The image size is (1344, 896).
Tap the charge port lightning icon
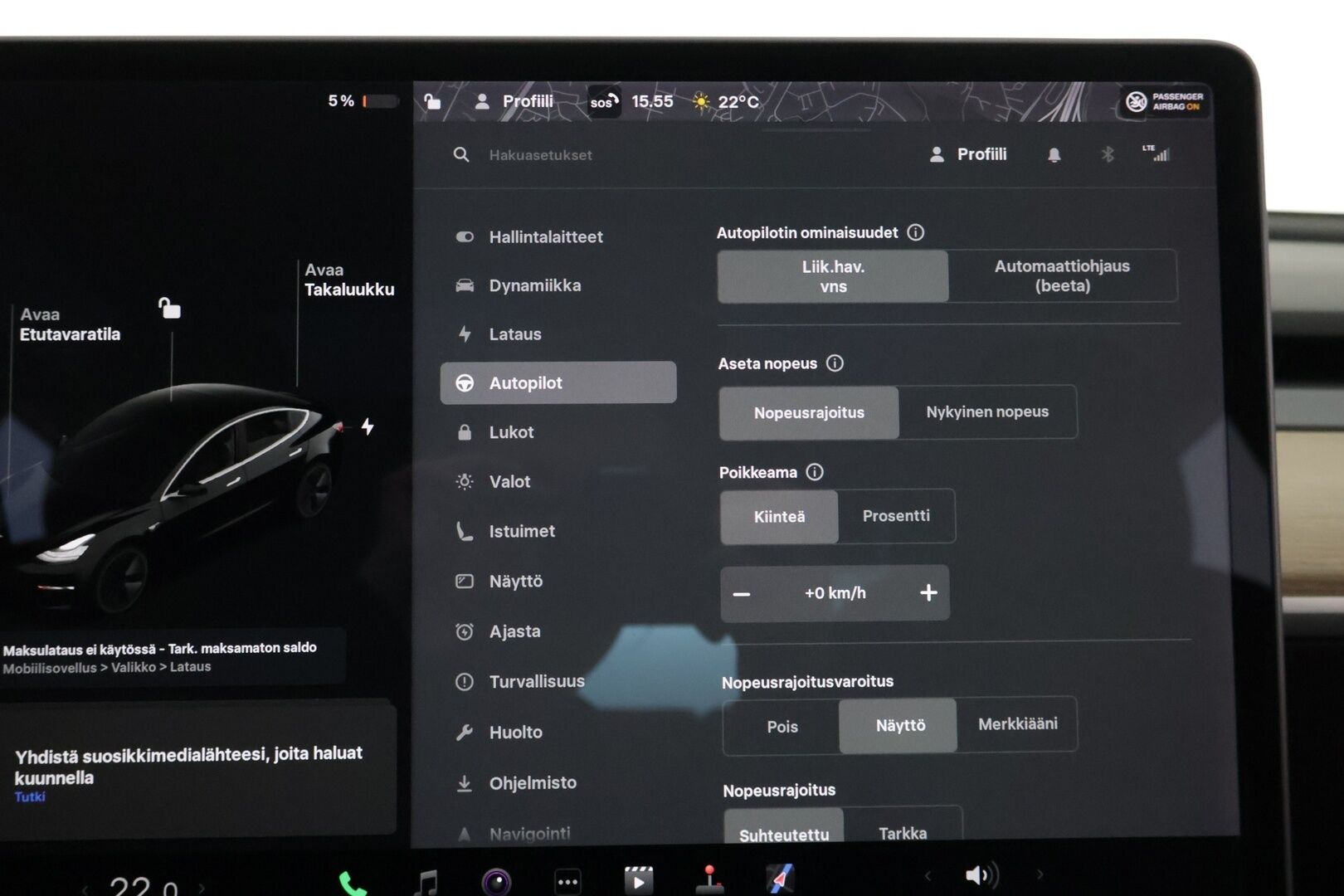368,426
